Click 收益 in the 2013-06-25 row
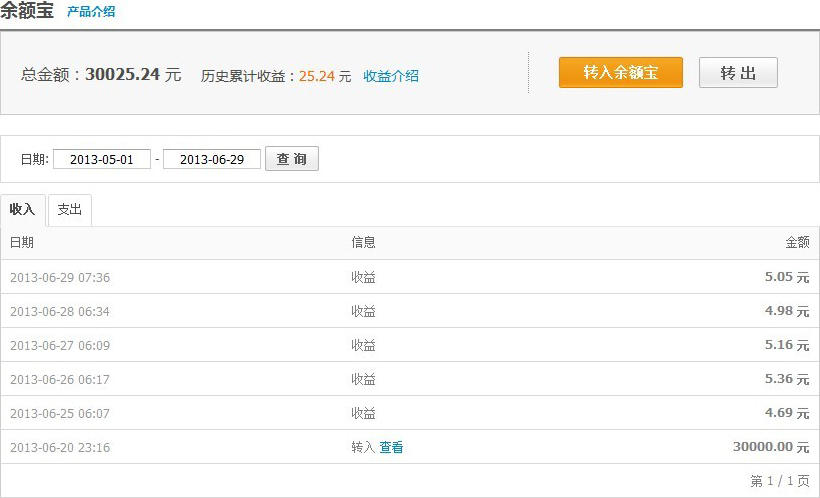 tap(363, 413)
